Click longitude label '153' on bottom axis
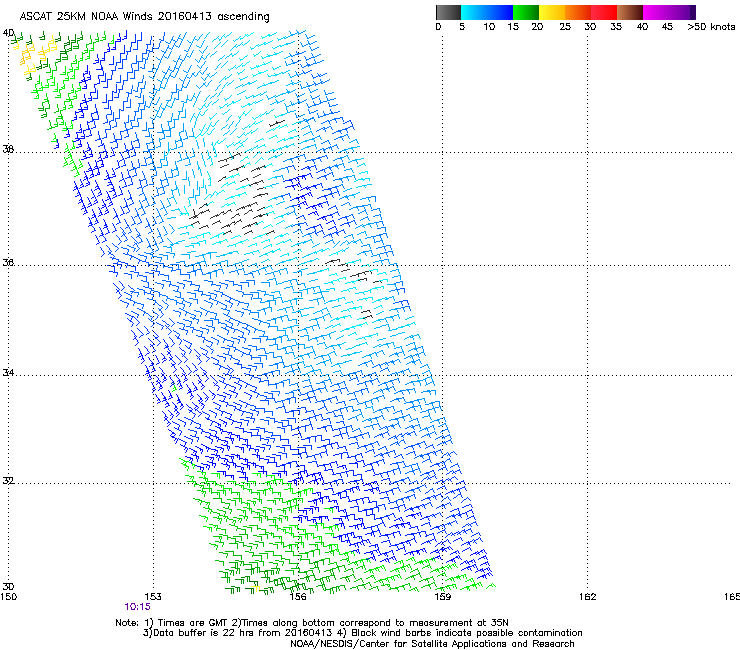The image size is (740, 650). (153, 597)
